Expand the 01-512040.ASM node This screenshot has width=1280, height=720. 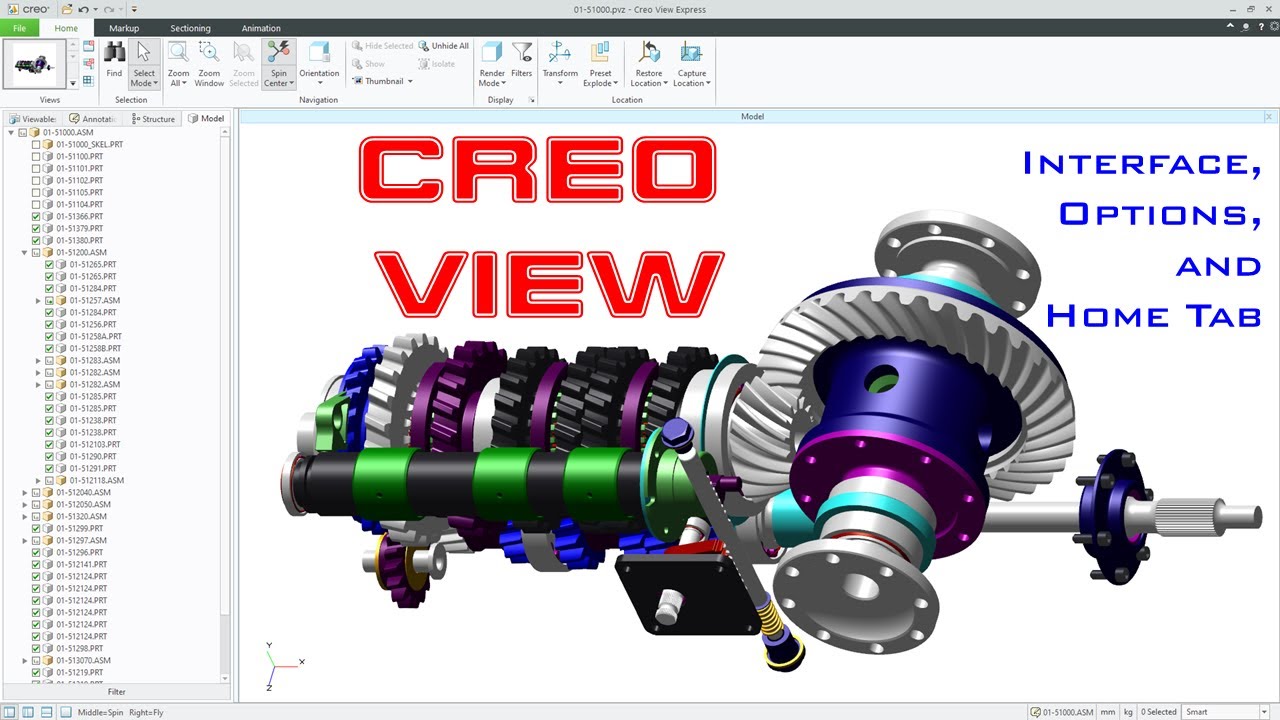click(x=25, y=492)
